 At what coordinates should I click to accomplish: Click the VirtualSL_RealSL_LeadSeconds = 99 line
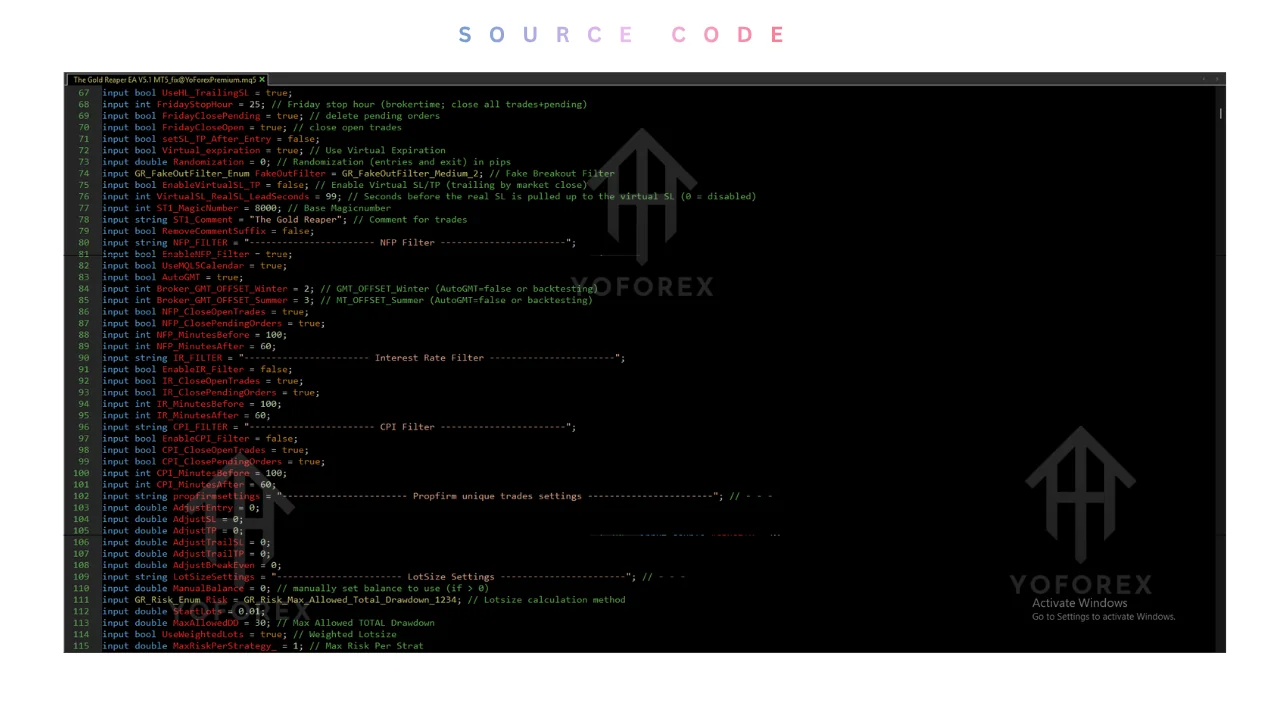pyautogui.click(x=429, y=196)
